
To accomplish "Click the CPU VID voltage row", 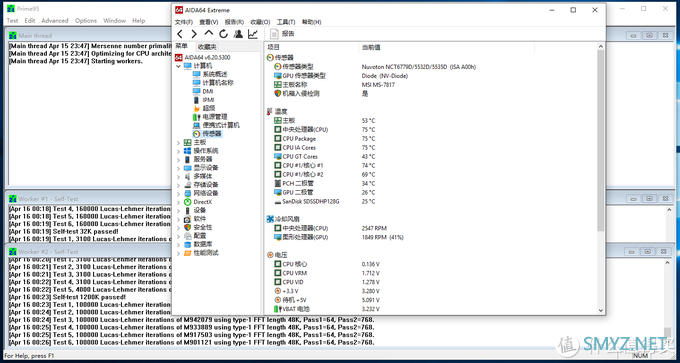I will click(x=430, y=282).
